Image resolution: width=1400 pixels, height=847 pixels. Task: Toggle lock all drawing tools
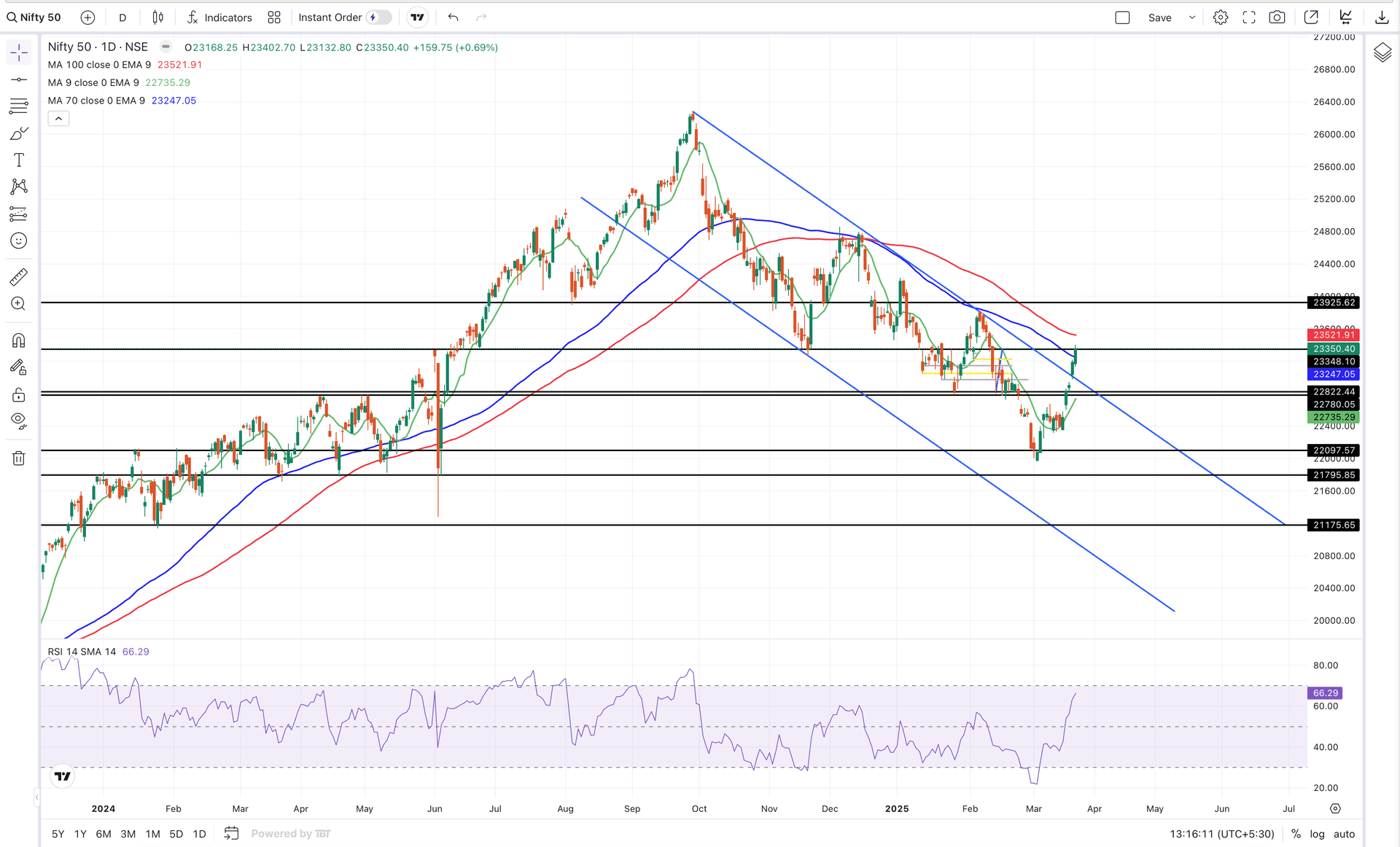pos(19,394)
